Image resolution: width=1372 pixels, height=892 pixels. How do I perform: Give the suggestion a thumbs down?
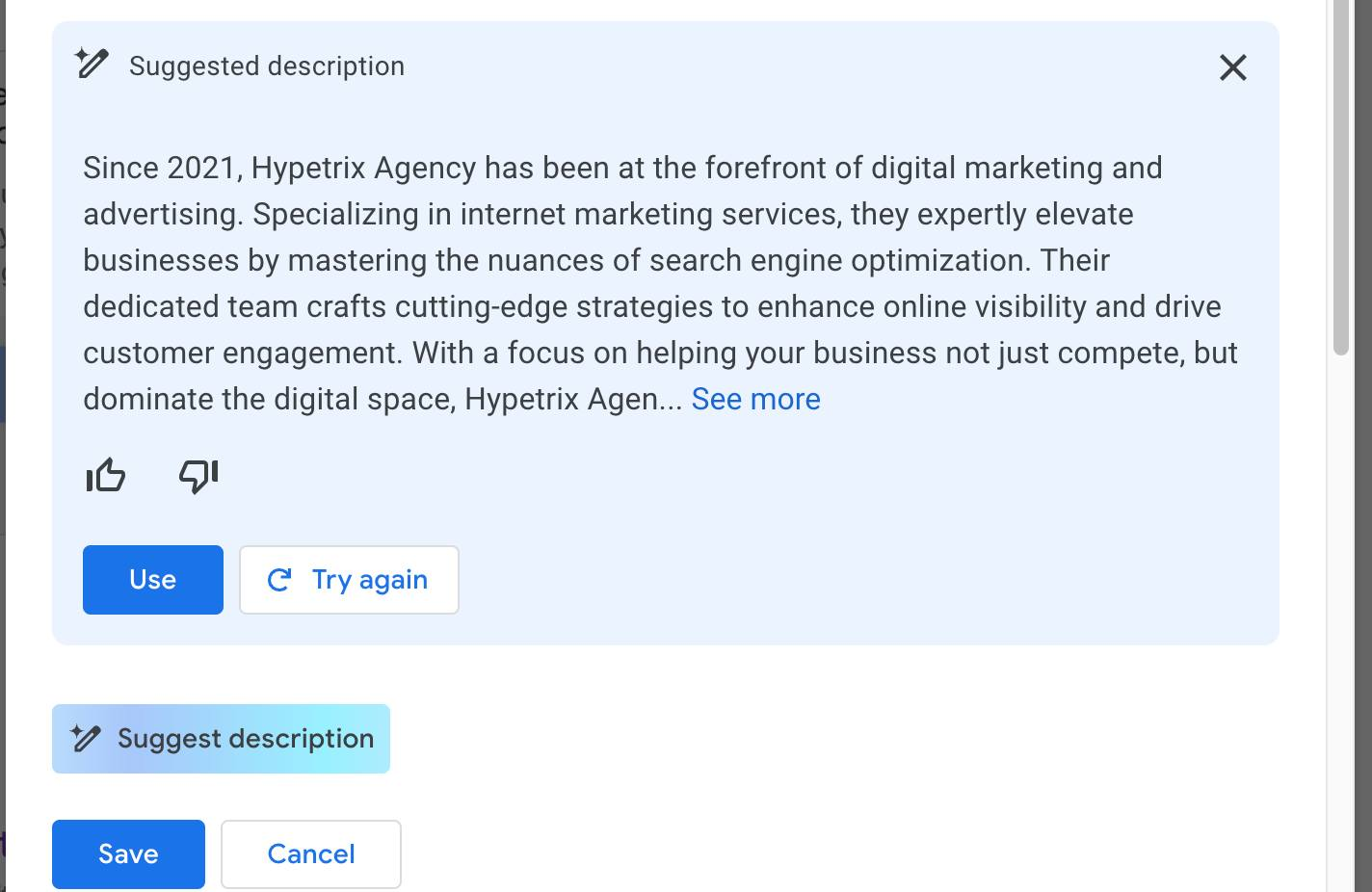[198, 476]
